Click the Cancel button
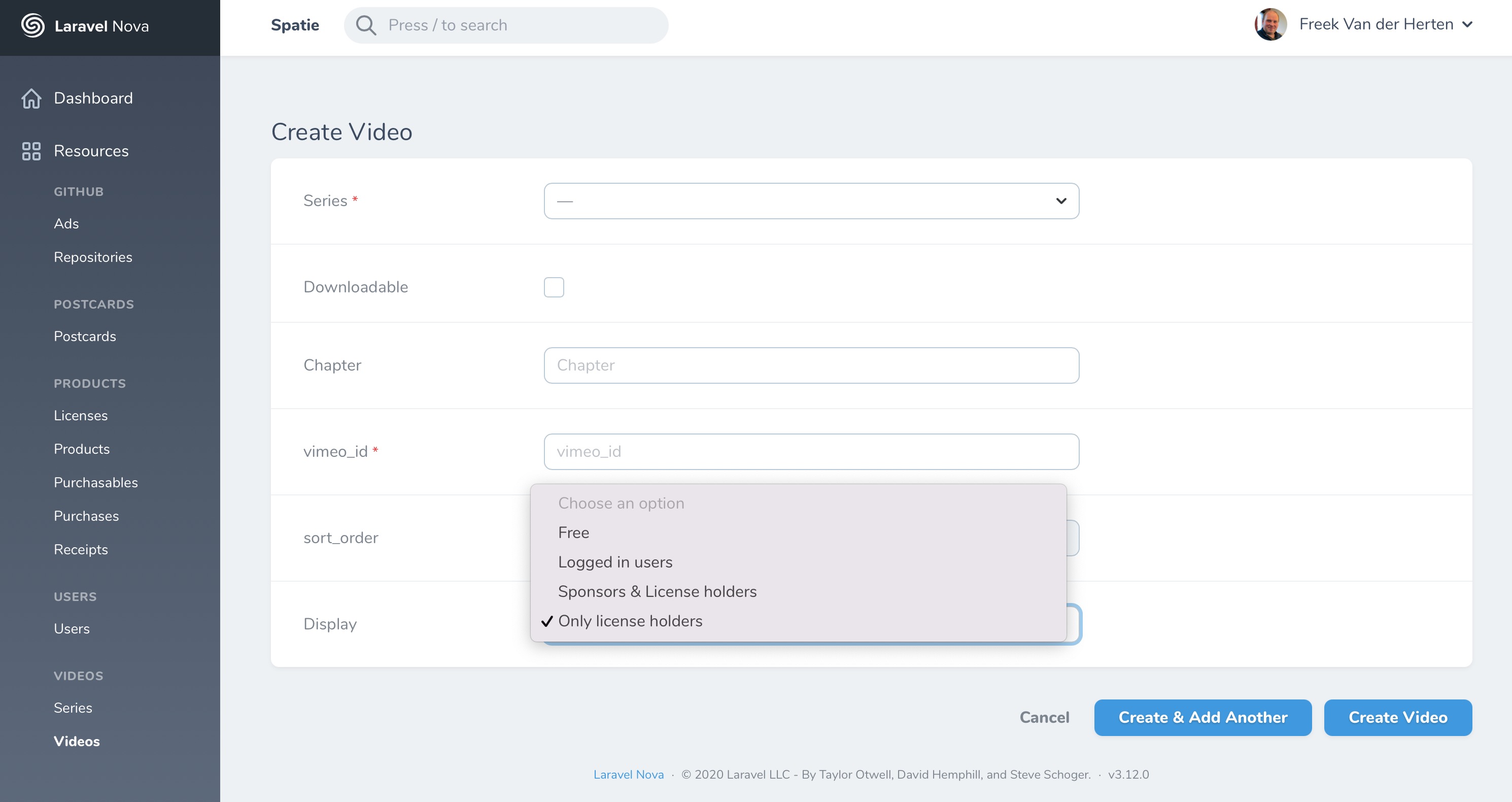 pyautogui.click(x=1044, y=717)
